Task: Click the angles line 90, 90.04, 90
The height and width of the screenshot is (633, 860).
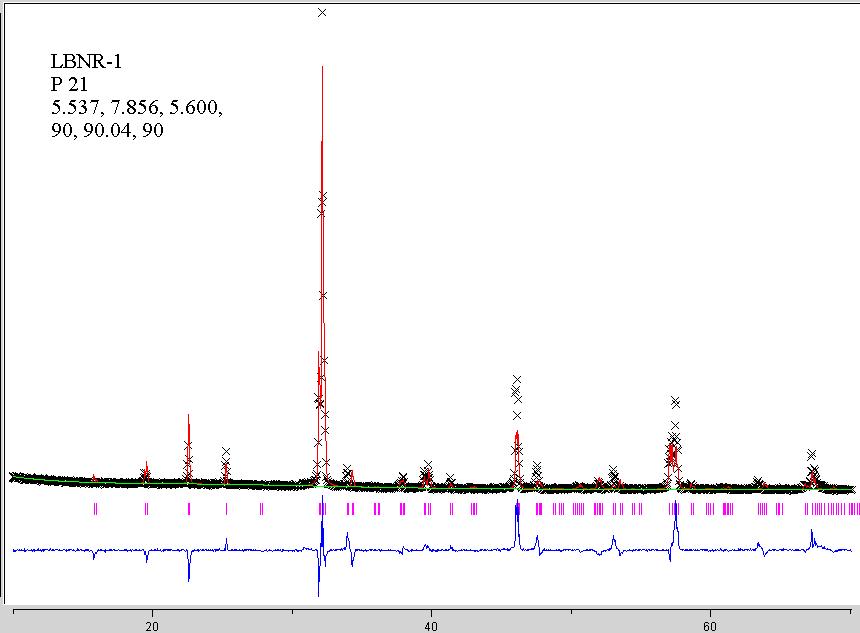Action: pos(108,131)
